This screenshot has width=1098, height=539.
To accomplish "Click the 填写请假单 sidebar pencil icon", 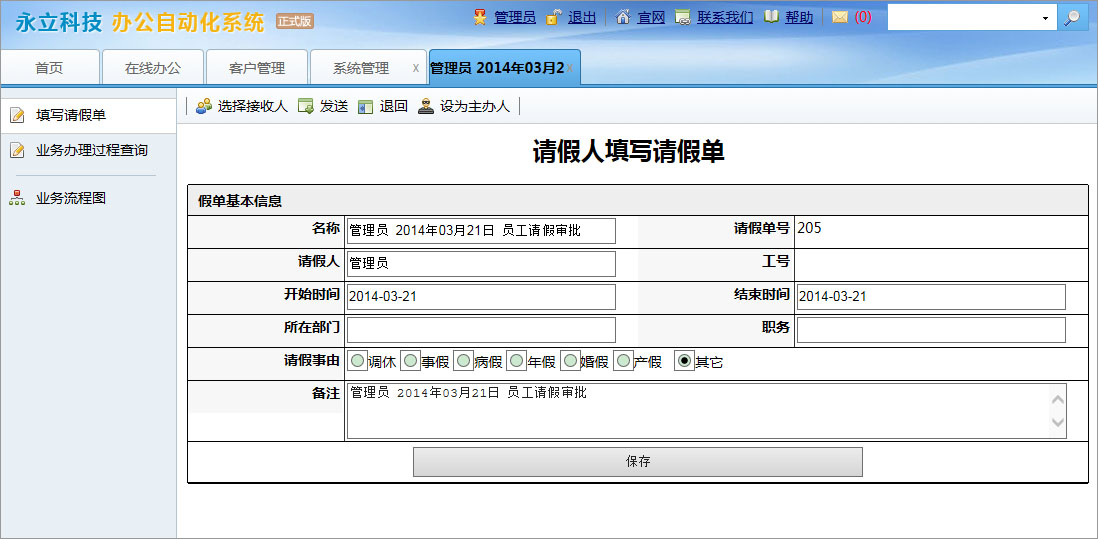I will point(18,116).
